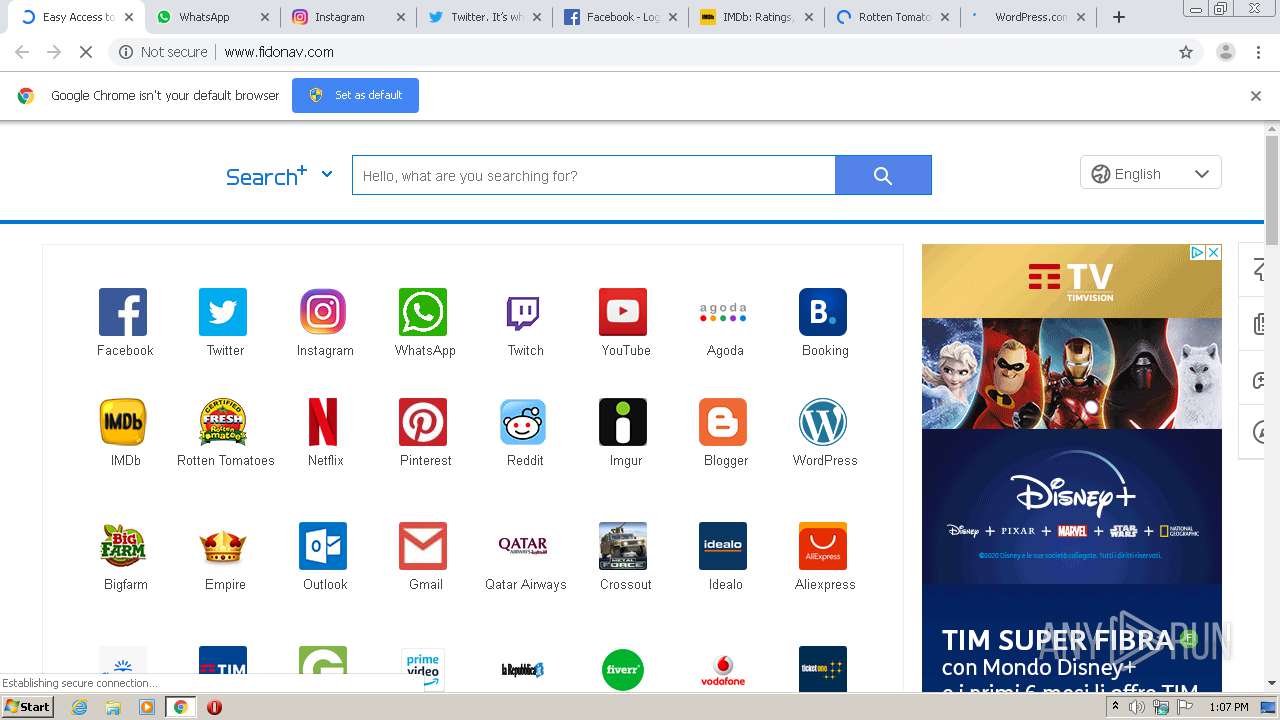
Task: Open the Blogger shortcut icon
Action: pos(723,422)
